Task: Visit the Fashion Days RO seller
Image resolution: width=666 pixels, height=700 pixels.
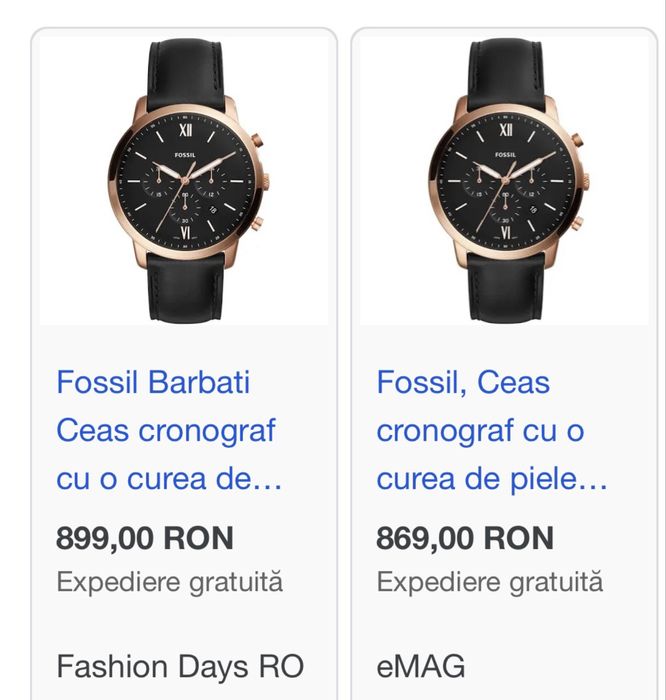Action: click(x=180, y=665)
